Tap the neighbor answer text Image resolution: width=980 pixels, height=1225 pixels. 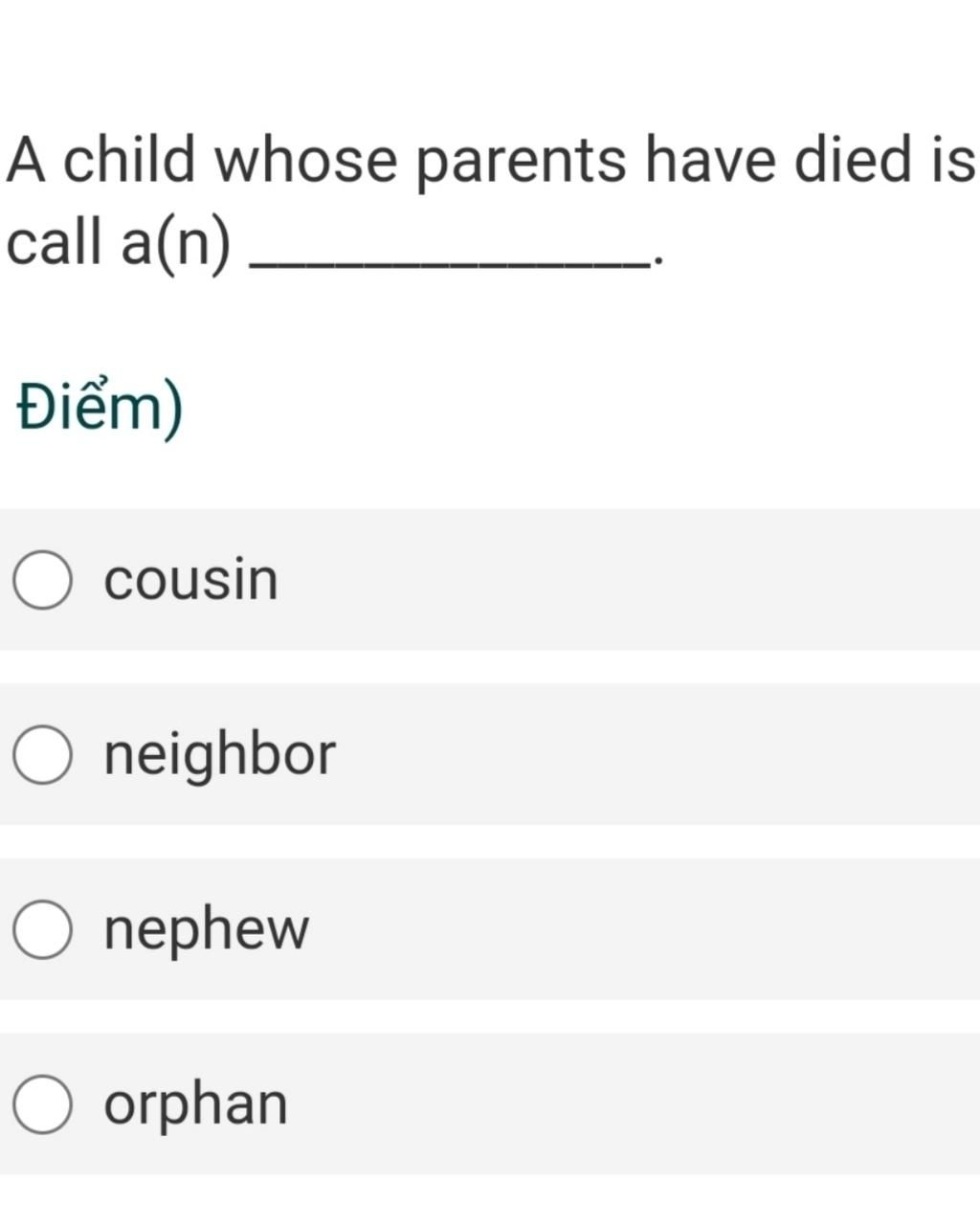(x=220, y=755)
